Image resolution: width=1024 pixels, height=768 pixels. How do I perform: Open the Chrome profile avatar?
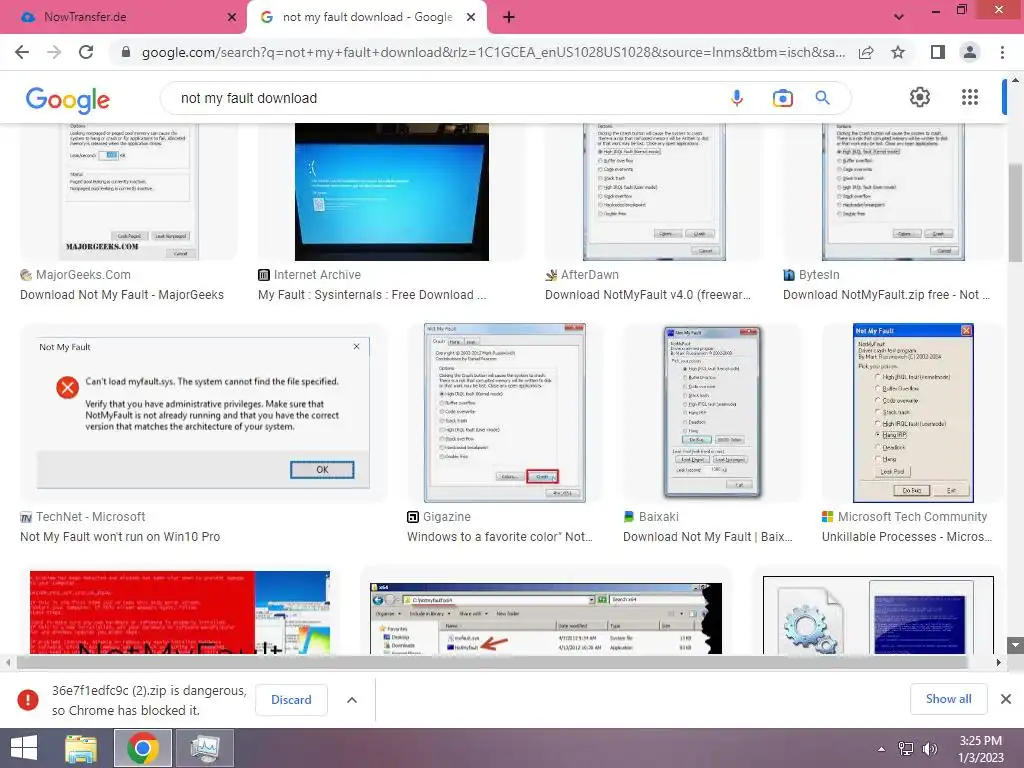click(x=970, y=52)
